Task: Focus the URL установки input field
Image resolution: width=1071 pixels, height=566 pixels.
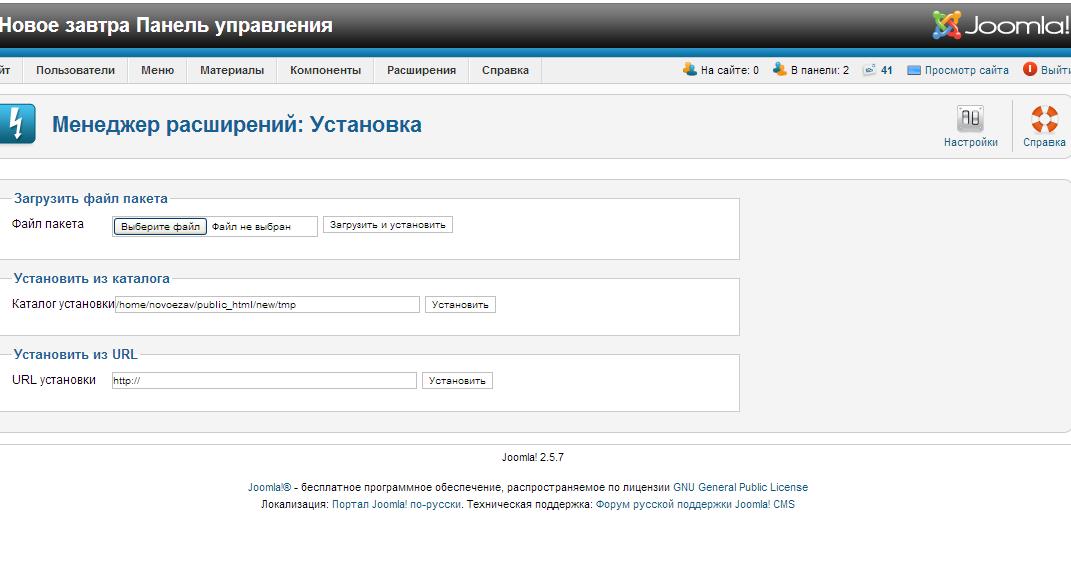Action: point(264,381)
